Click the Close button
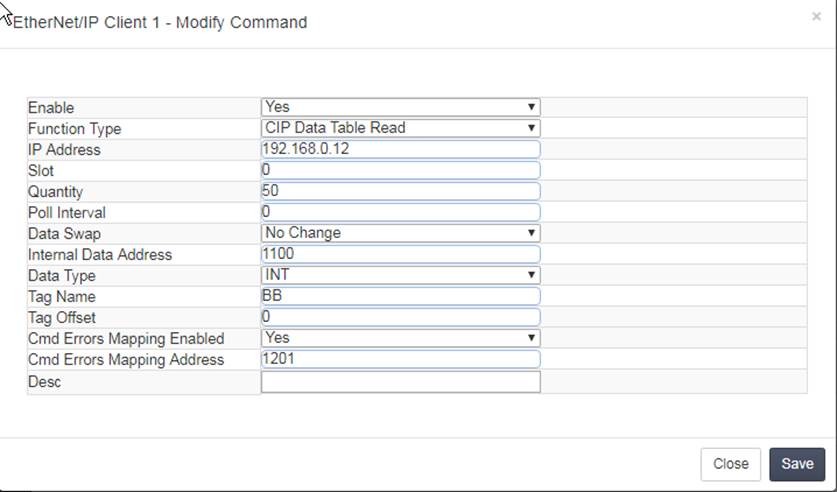The width and height of the screenshot is (837, 492). [x=731, y=464]
